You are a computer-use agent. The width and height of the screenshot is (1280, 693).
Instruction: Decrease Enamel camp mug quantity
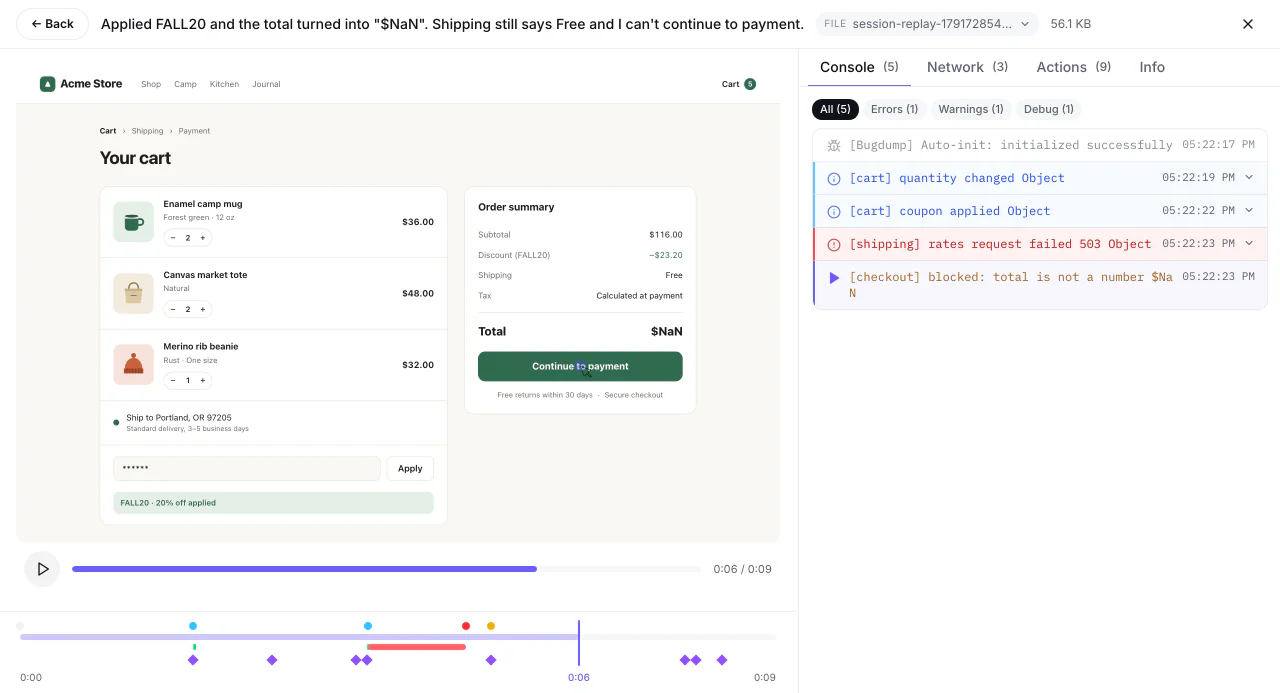point(173,238)
